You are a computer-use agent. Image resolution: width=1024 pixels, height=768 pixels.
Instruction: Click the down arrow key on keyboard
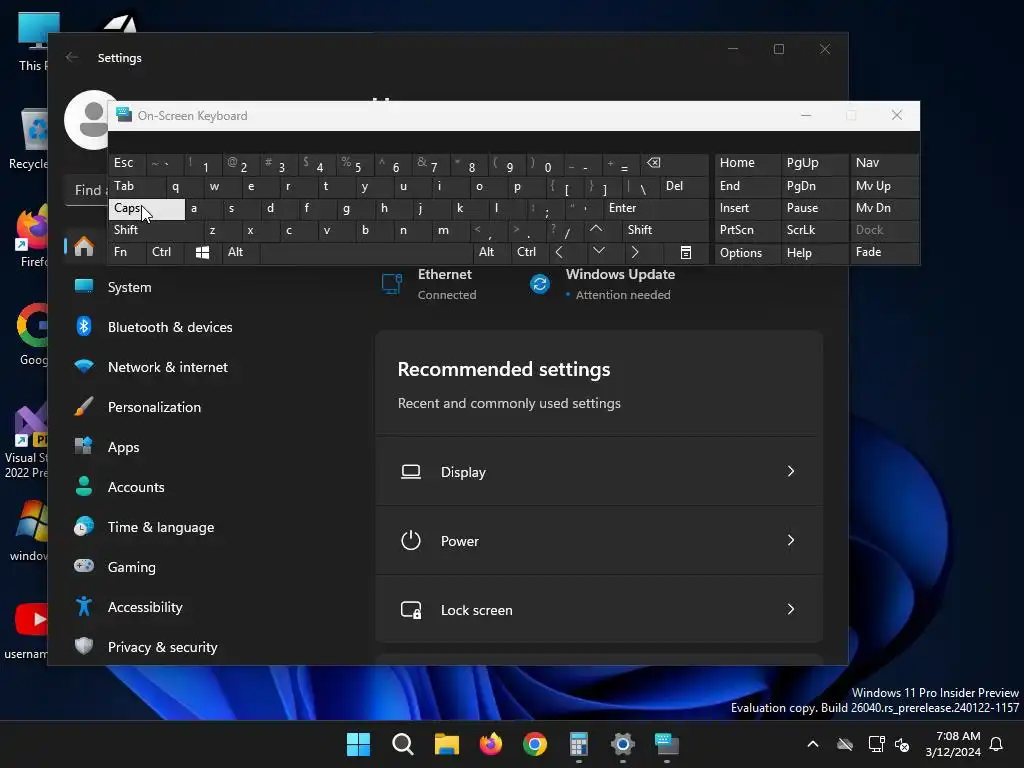599,251
